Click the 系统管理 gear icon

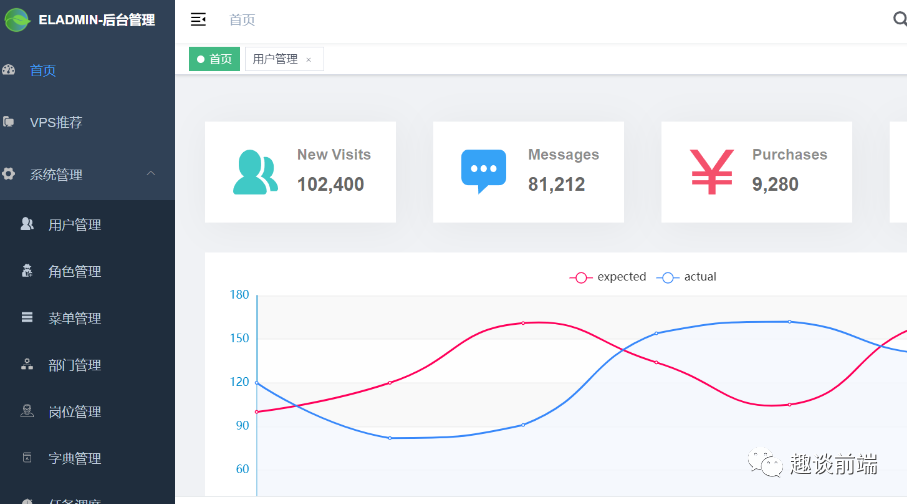pyautogui.click(x=9, y=174)
